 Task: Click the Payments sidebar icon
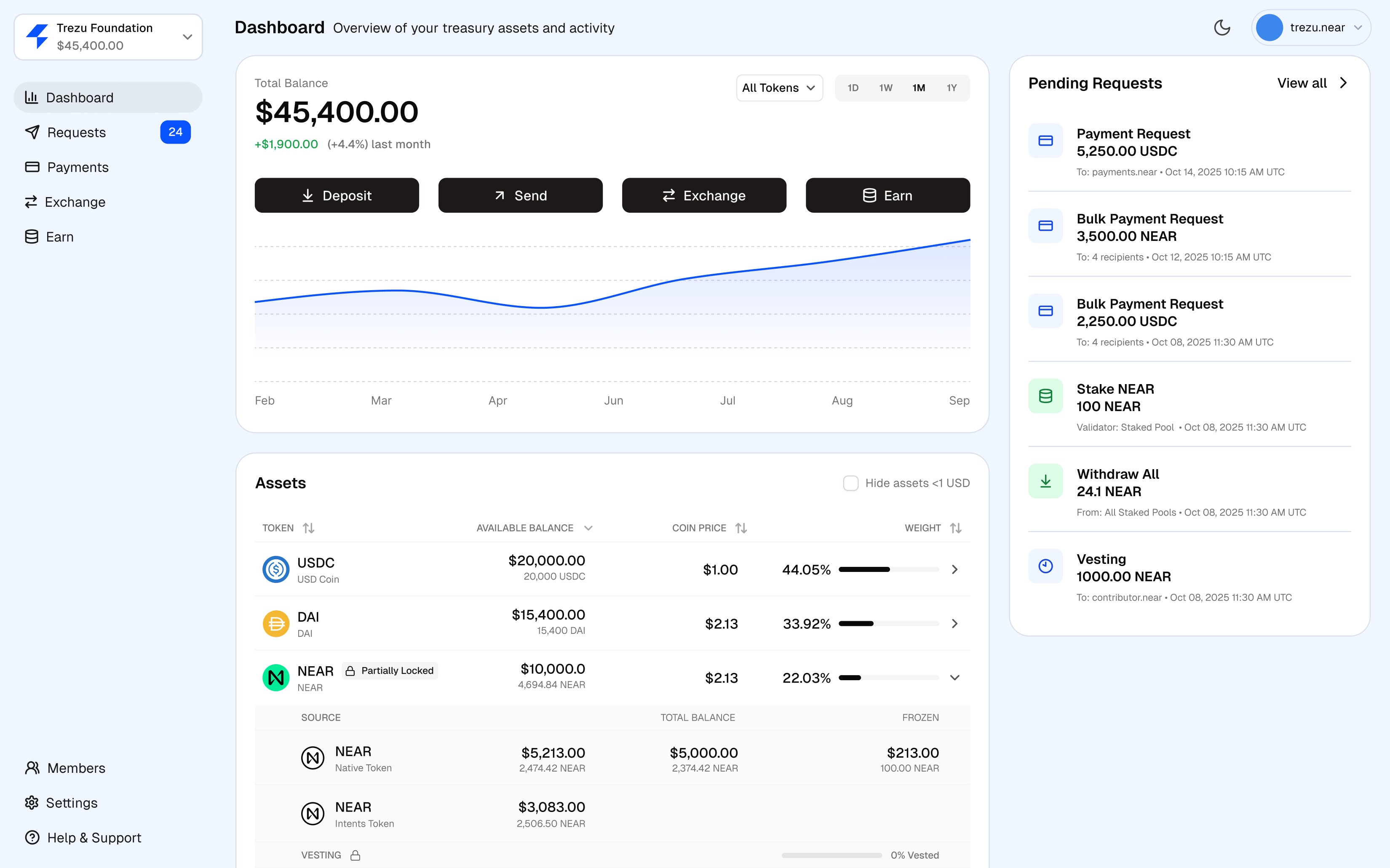coord(33,166)
